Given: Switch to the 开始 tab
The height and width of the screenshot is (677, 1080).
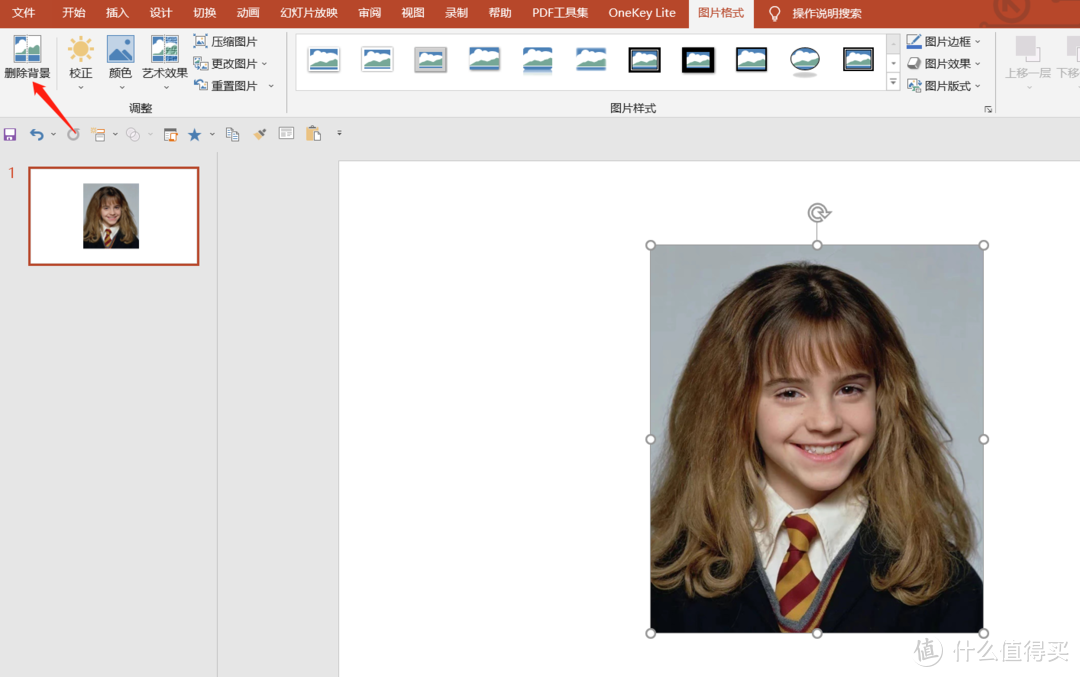Looking at the screenshot, I should click(74, 13).
